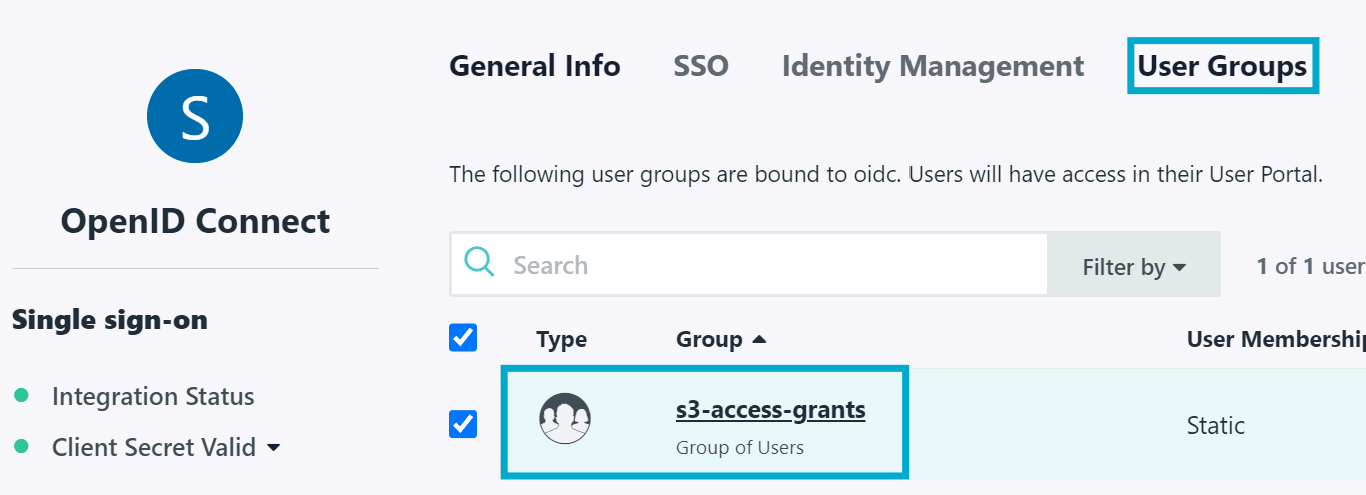Screen dimensions: 1366x495
Task: Select the User Groups tab
Action: [x=1222, y=66]
